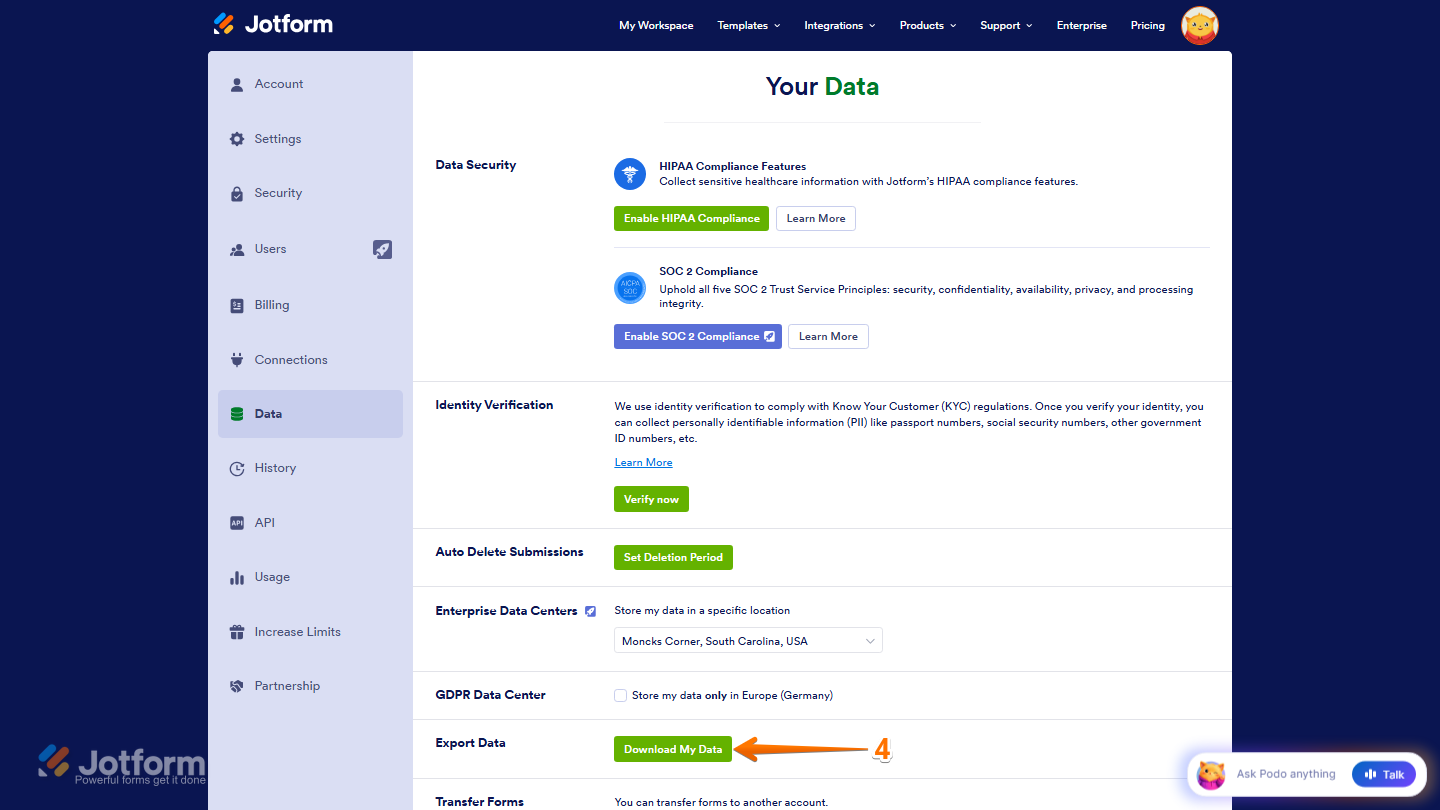Expand the Templates menu in header
1440x810 pixels.
pyautogui.click(x=749, y=26)
